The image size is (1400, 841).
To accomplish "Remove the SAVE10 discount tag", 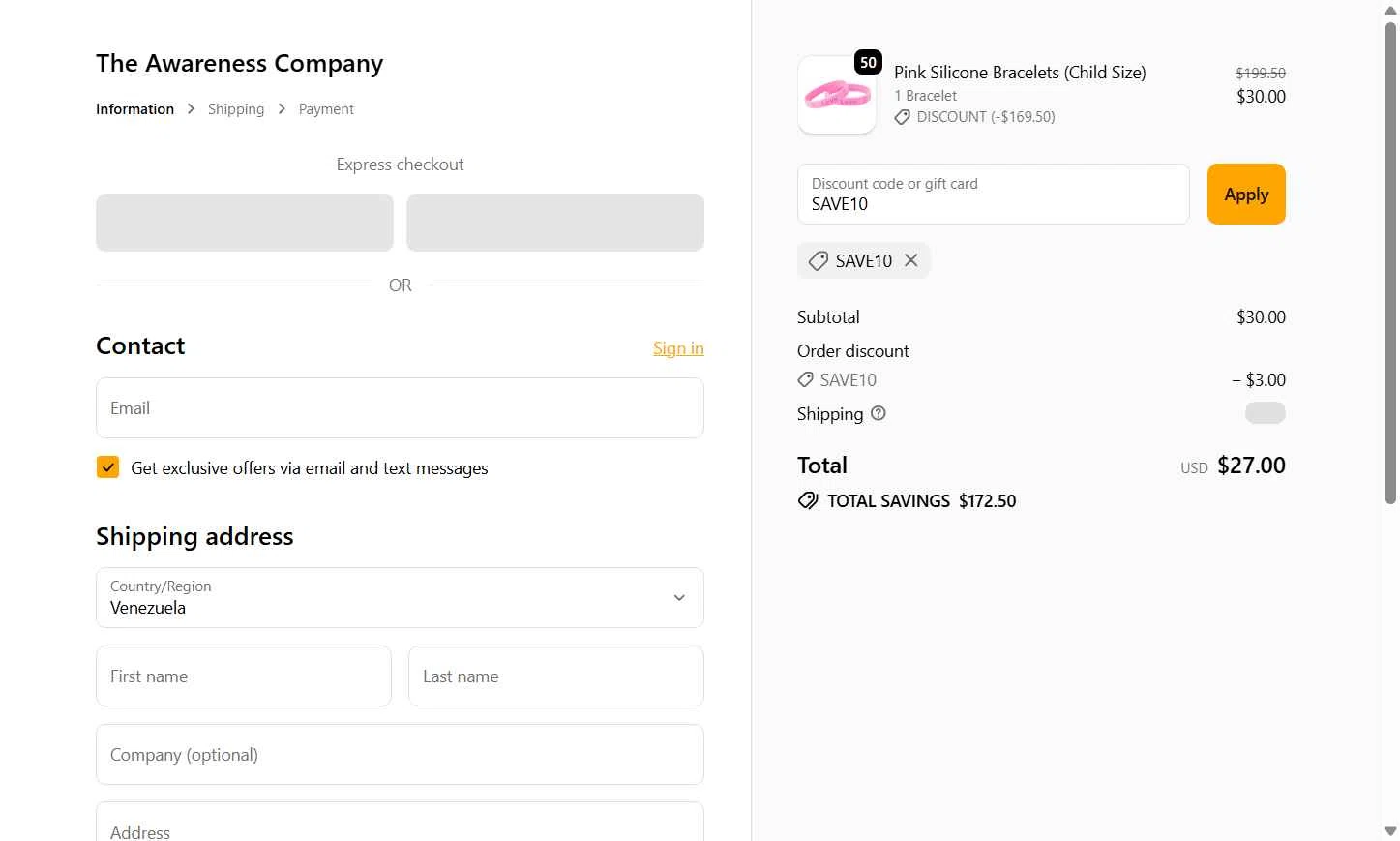I will (910, 260).
